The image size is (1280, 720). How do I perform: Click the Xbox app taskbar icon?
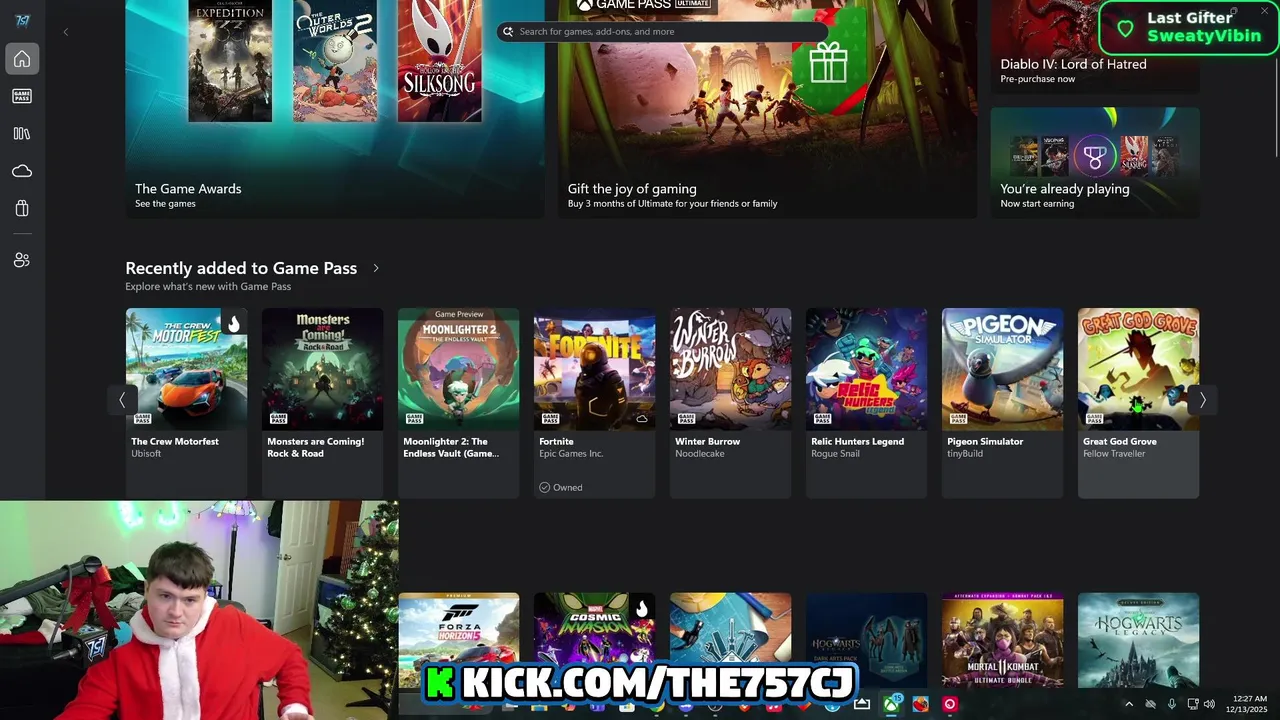point(891,704)
